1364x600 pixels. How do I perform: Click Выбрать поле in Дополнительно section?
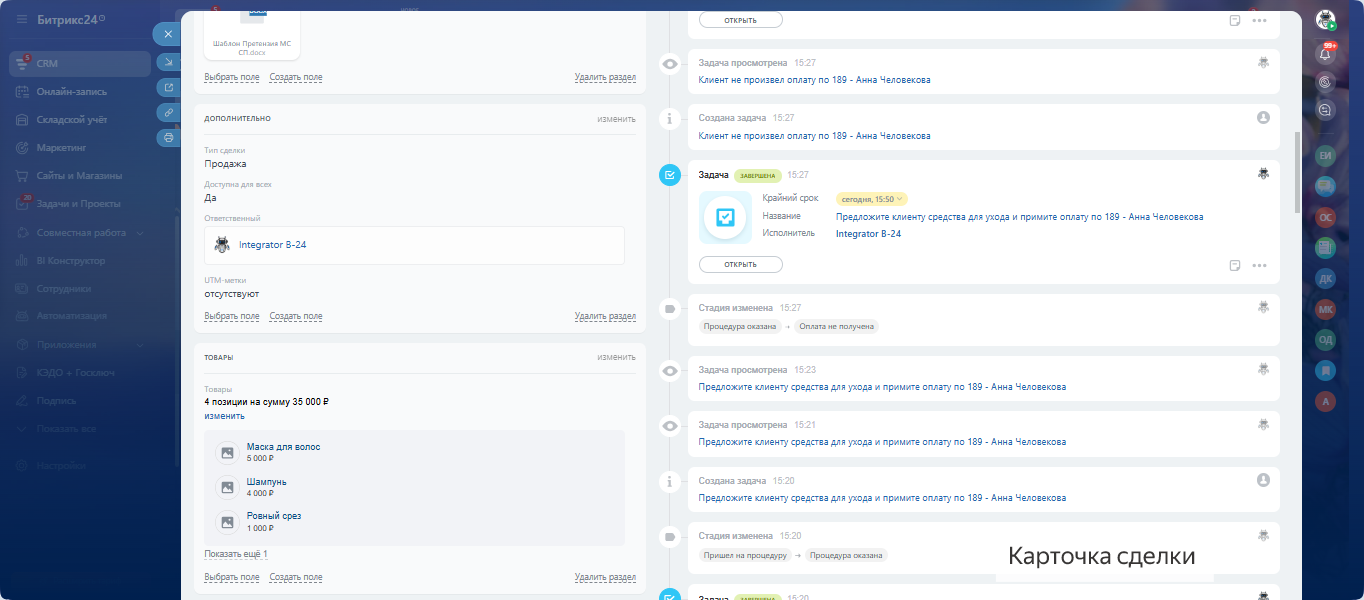232,316
